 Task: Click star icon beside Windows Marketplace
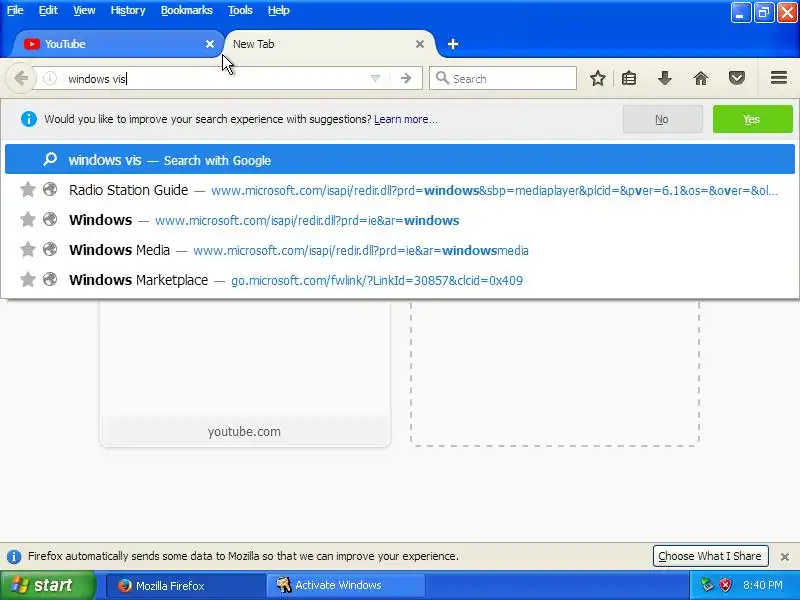click(x=28, y=280)
